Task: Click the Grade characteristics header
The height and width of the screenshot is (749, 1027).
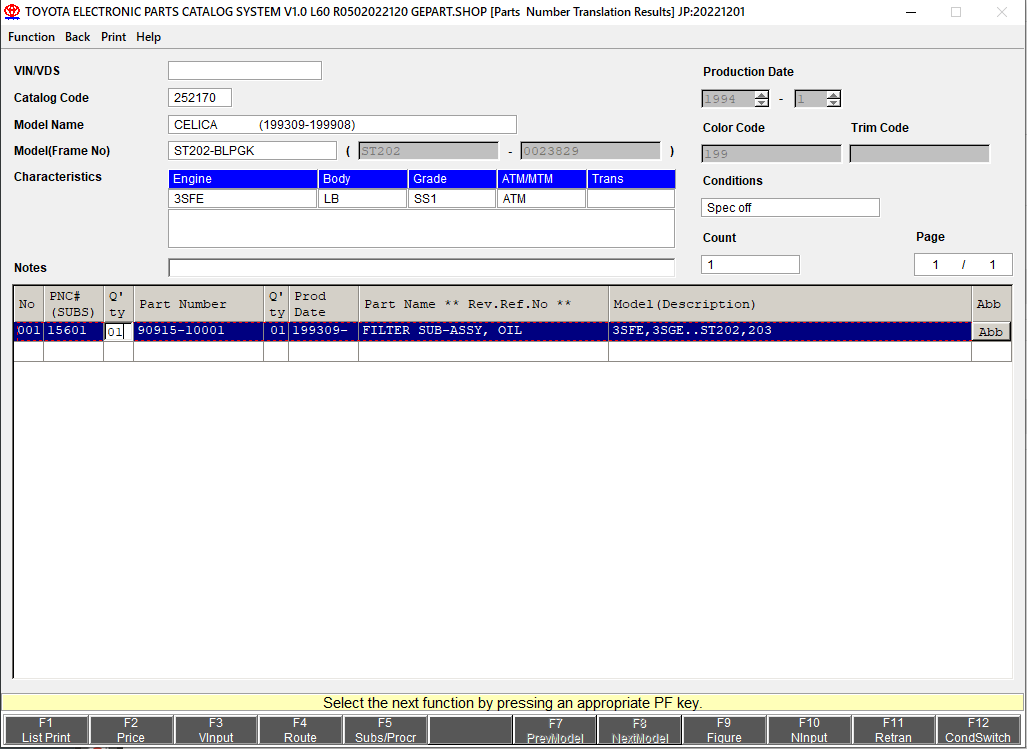Action: pos(452,179)
